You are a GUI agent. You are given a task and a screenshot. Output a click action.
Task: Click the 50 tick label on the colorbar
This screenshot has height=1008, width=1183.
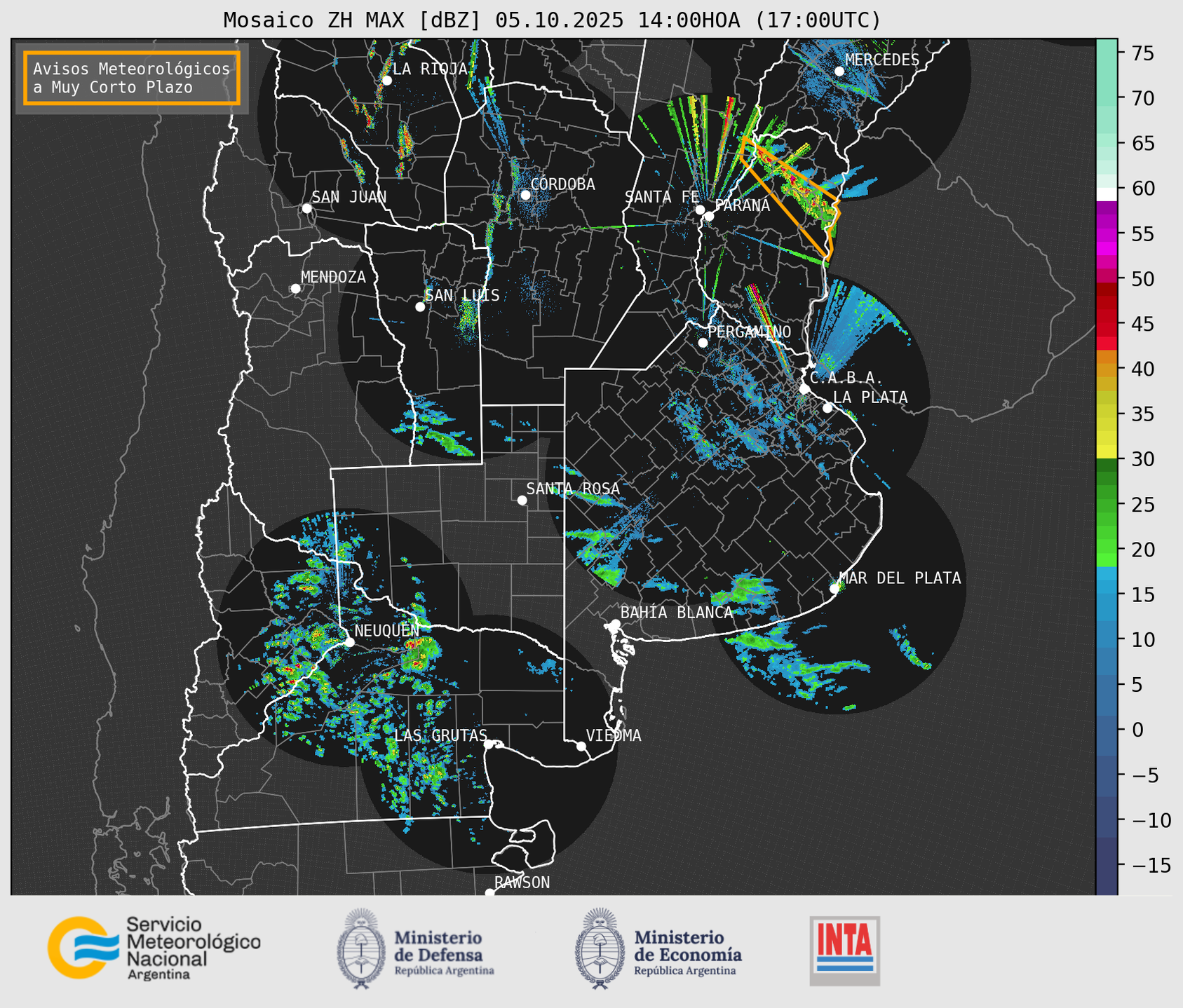(x=1142, y=279)
